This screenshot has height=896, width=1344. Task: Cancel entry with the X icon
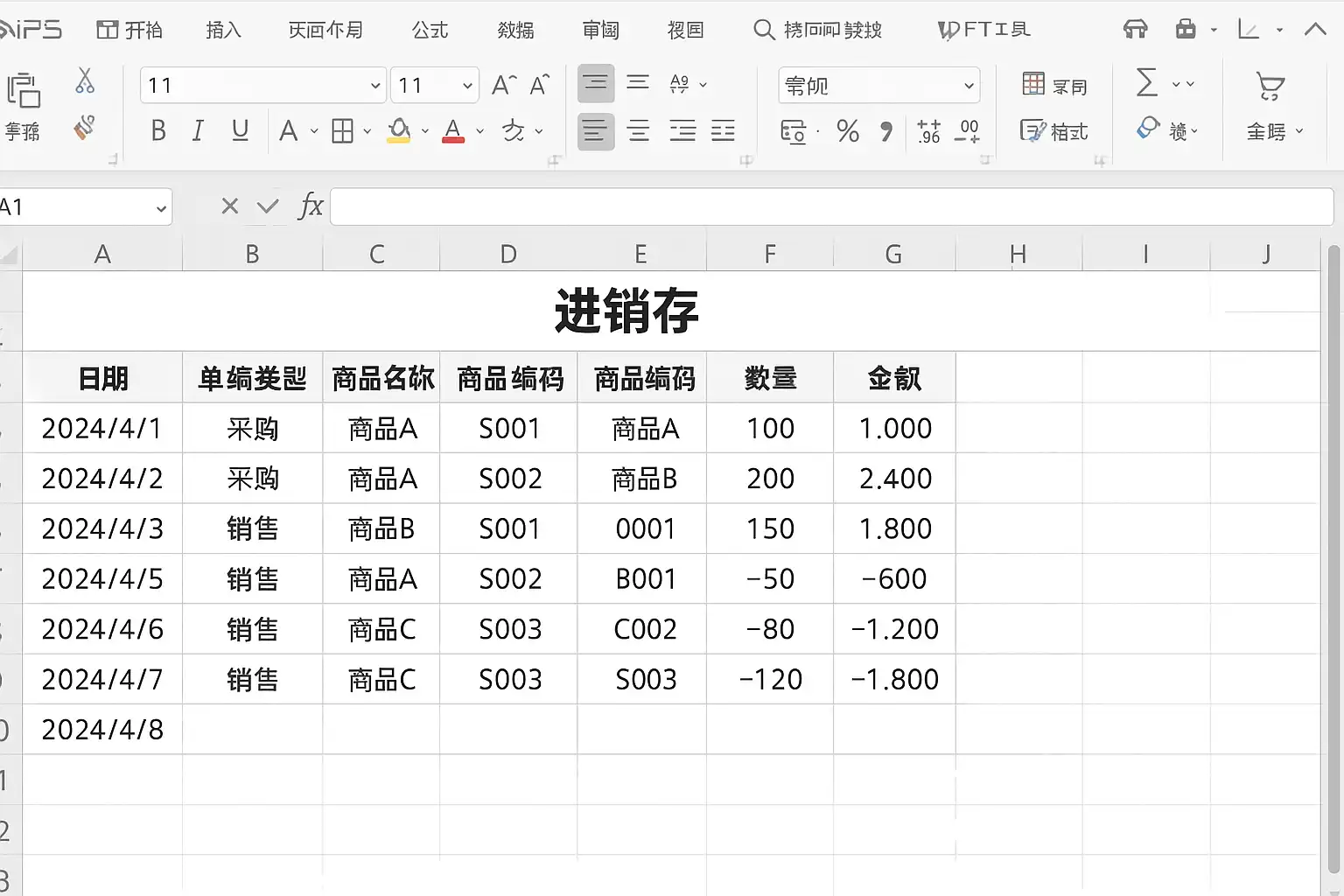230,206
